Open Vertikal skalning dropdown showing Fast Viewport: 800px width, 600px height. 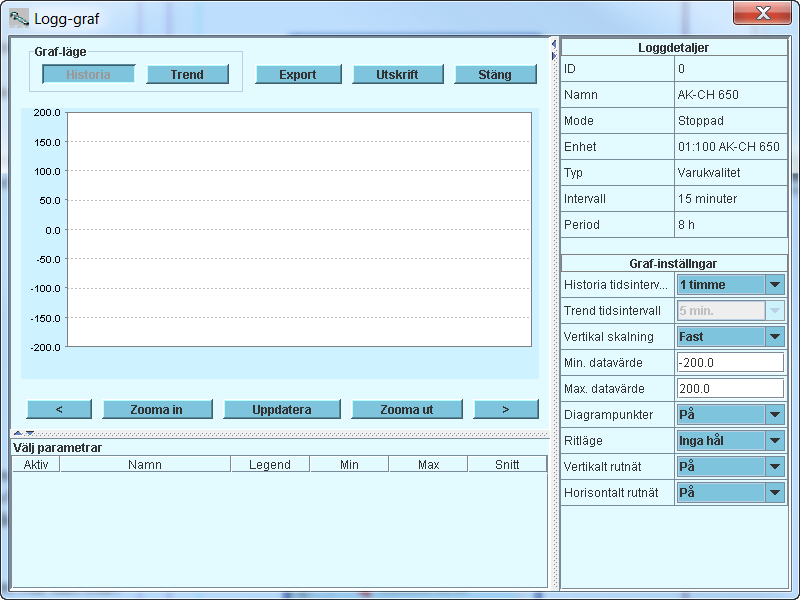coord(731,337)
